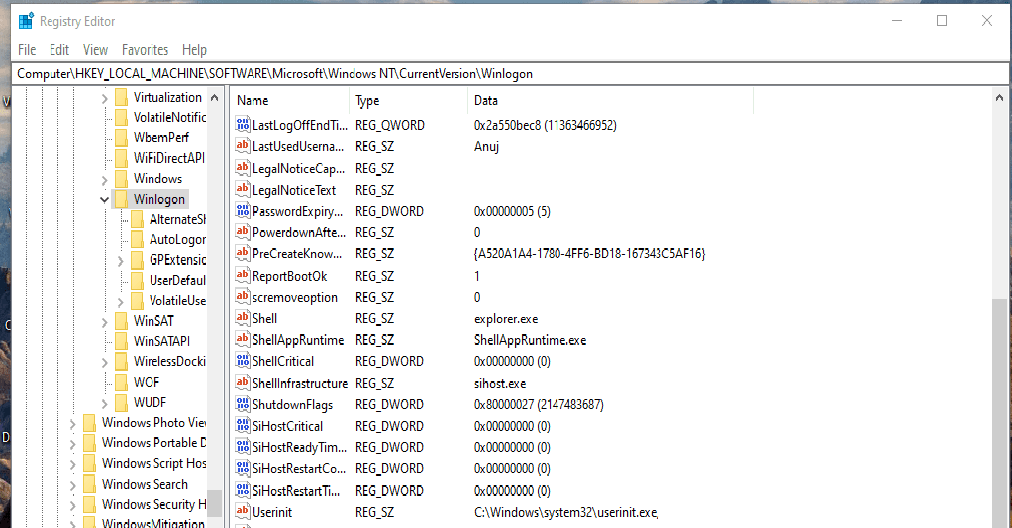1012x528 pixels.
Task: Click the Anuj username data value
Action: [x=487, y=147]
